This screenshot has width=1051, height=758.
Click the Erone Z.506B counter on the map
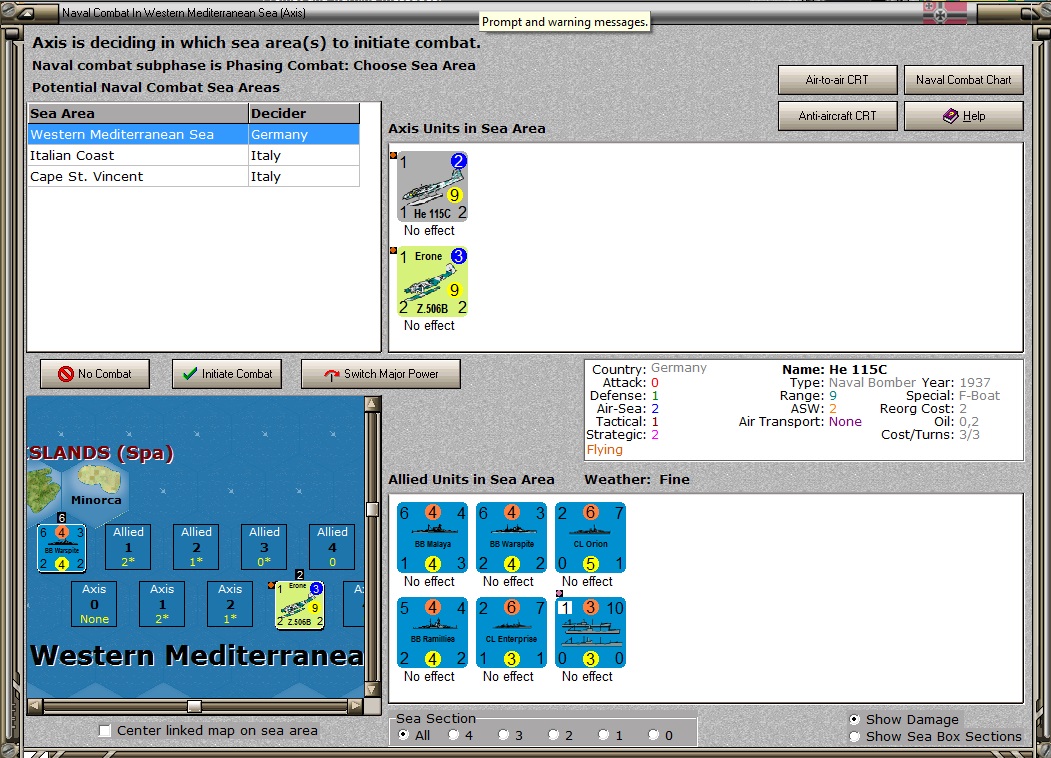(x=300, y=605)
